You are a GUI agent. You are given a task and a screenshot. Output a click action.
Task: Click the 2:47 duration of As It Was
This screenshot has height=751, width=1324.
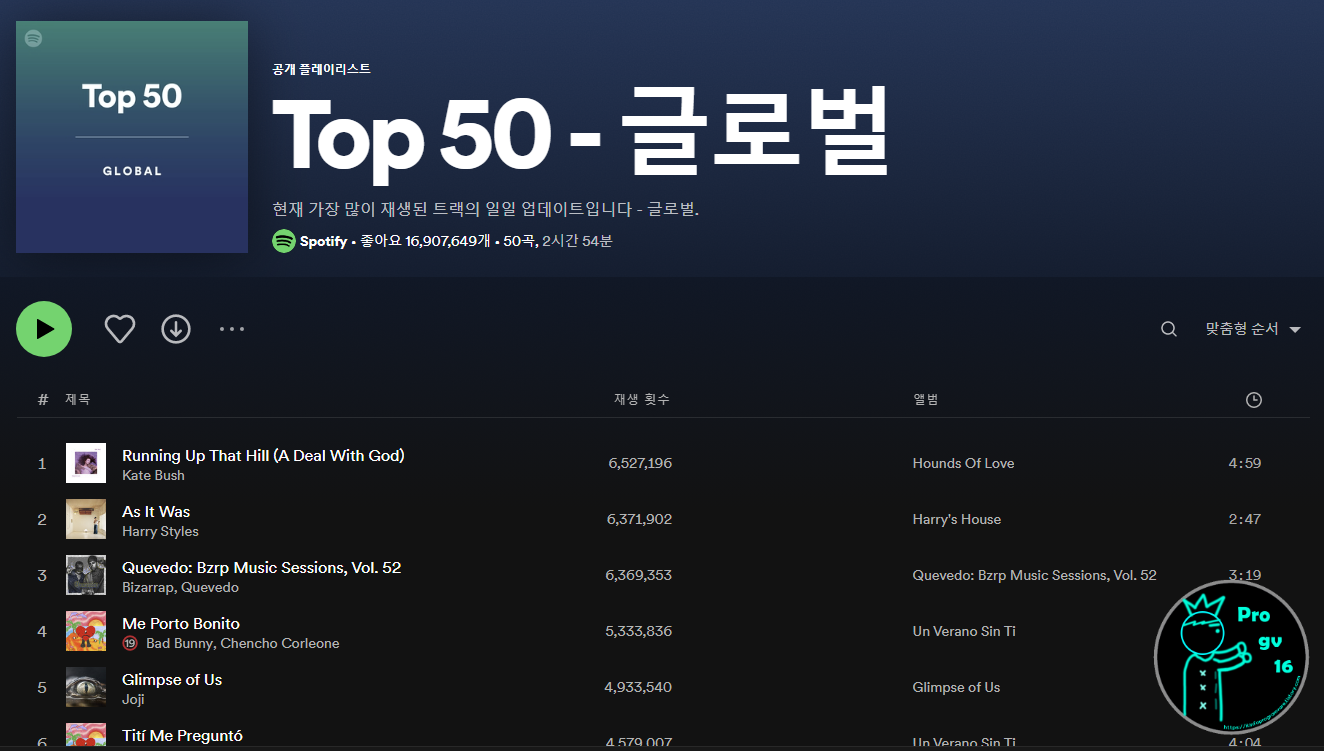point(1245,519)
